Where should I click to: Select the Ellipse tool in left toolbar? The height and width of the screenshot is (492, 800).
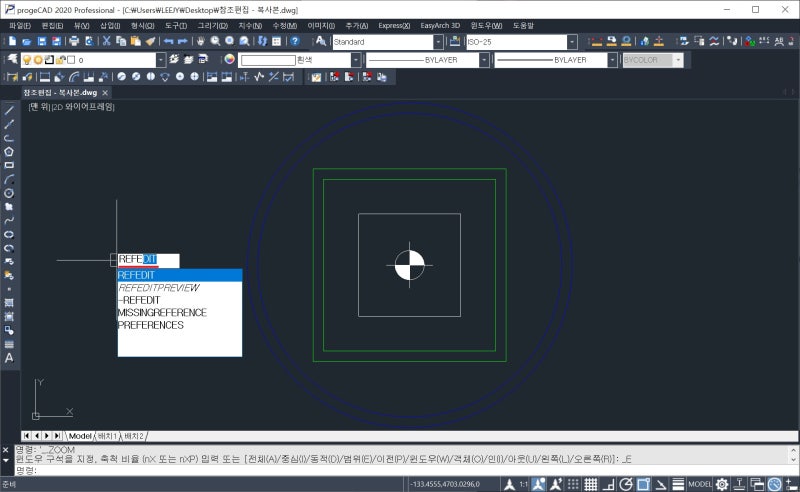tap(9, 234)
